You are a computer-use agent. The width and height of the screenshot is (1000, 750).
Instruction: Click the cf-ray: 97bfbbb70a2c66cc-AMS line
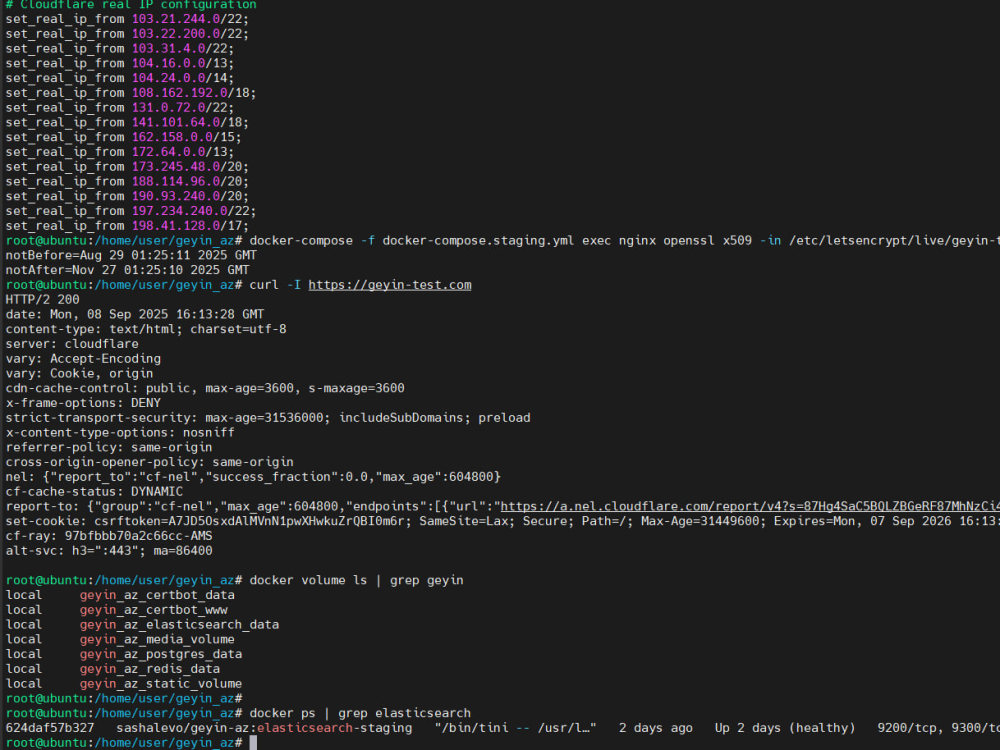pyautogui.click(x=109, y=536)
